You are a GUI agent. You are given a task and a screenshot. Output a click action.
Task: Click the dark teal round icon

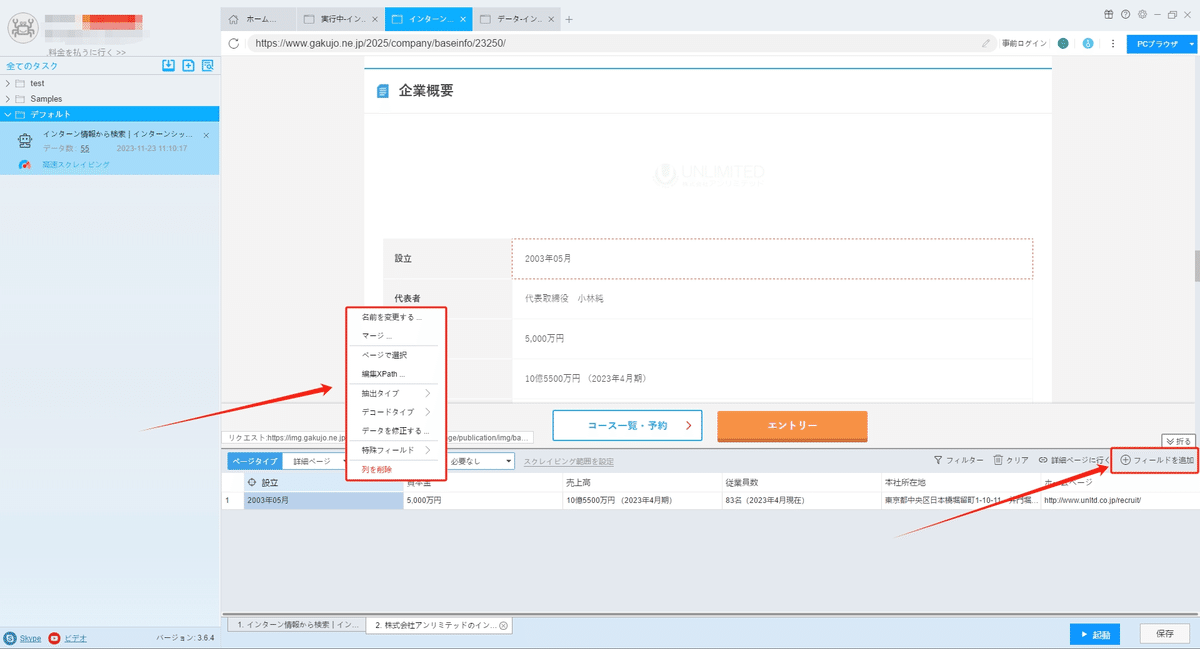tap(1063, 43)
